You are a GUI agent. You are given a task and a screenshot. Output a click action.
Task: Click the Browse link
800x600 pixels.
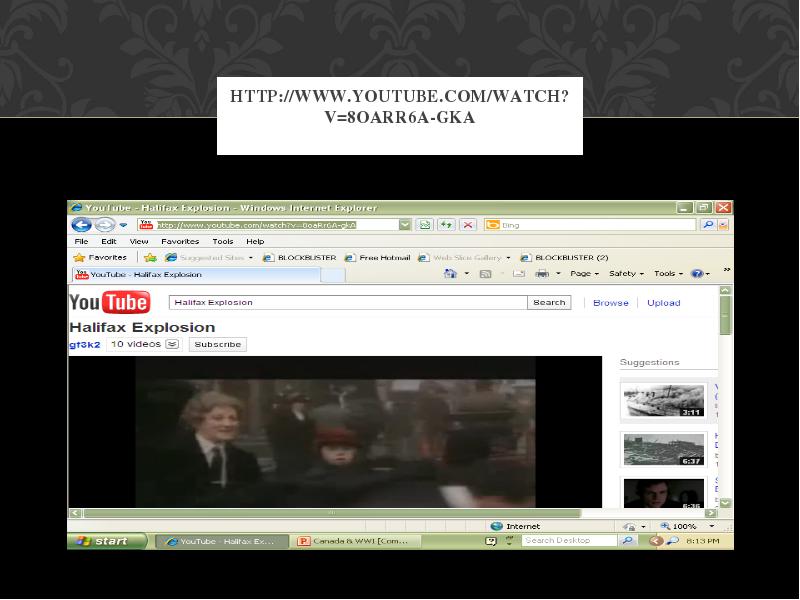[611, 303]
